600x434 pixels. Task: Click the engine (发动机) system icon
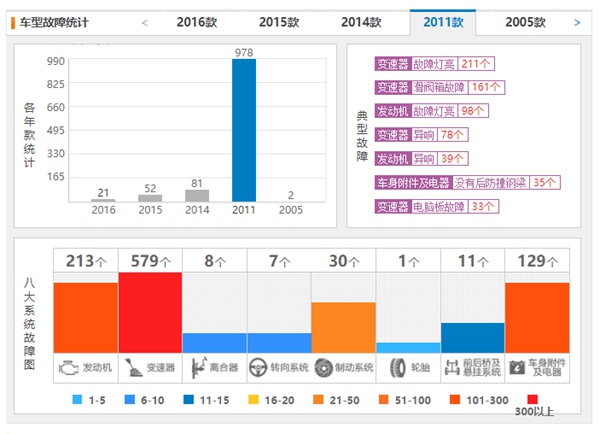(x=67, y=368)
